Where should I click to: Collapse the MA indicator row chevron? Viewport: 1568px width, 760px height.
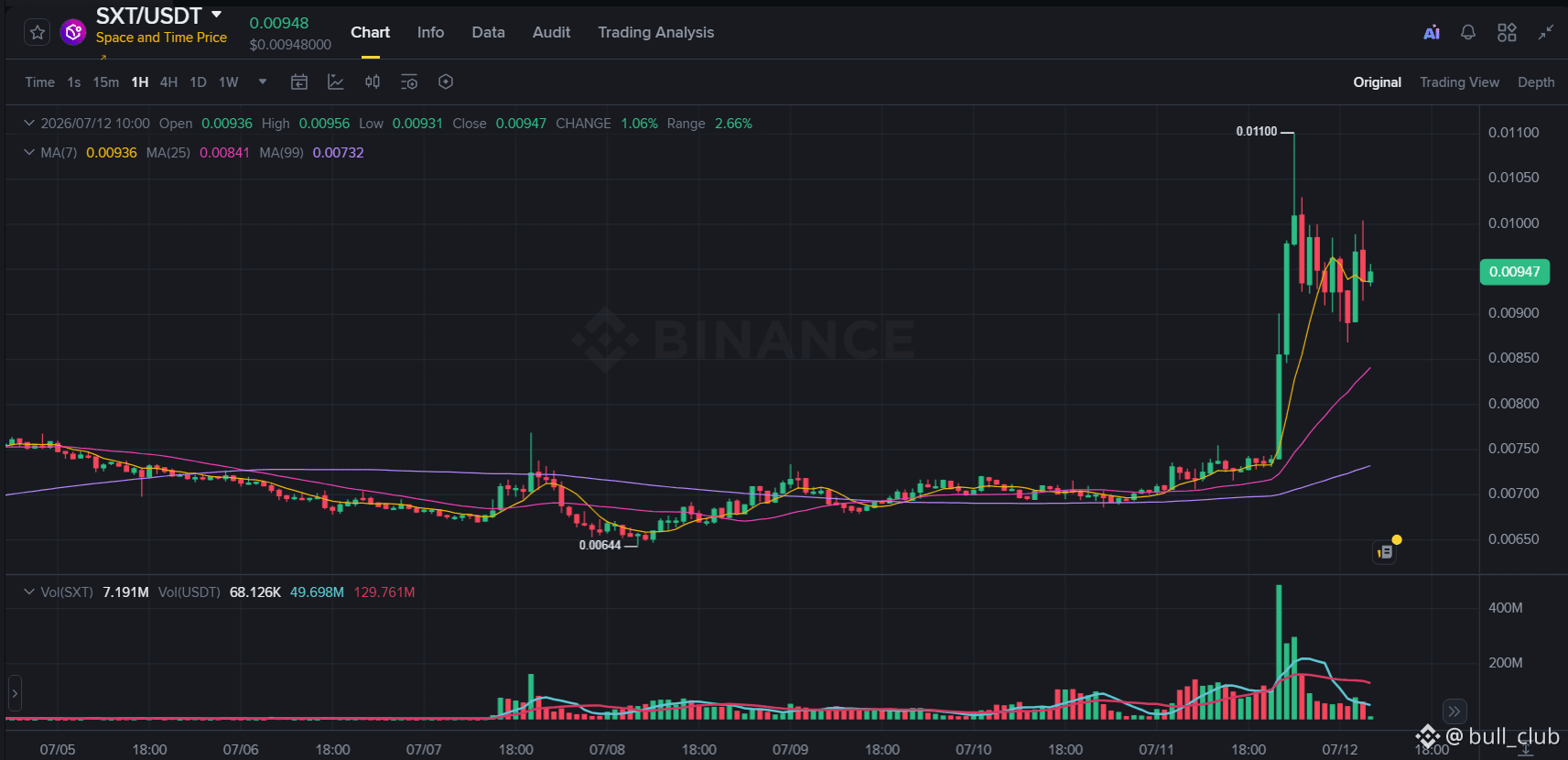click(29, 153)
